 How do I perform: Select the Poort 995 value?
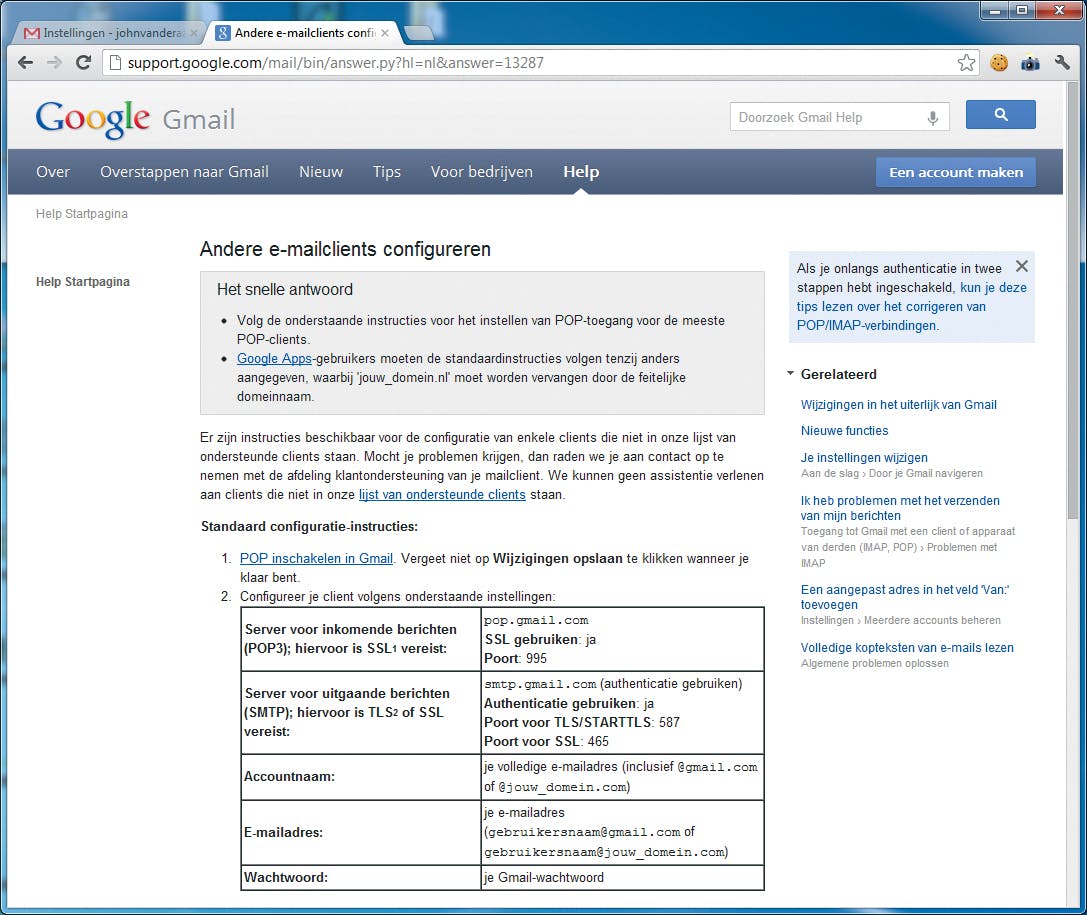pyautogui.click(x=515, y=658)
